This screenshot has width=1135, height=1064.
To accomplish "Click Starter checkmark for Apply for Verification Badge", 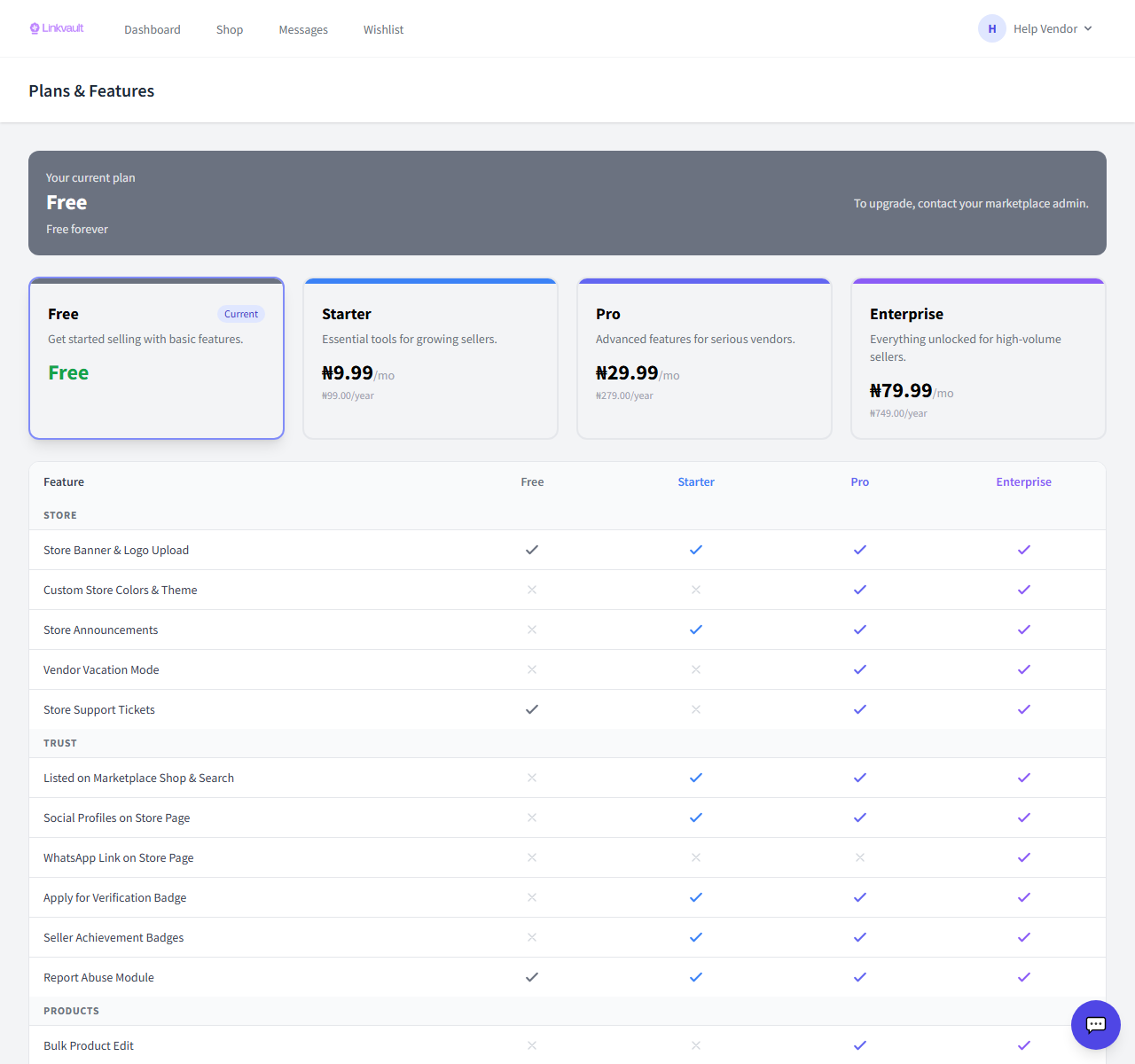I will click(696, 897).
